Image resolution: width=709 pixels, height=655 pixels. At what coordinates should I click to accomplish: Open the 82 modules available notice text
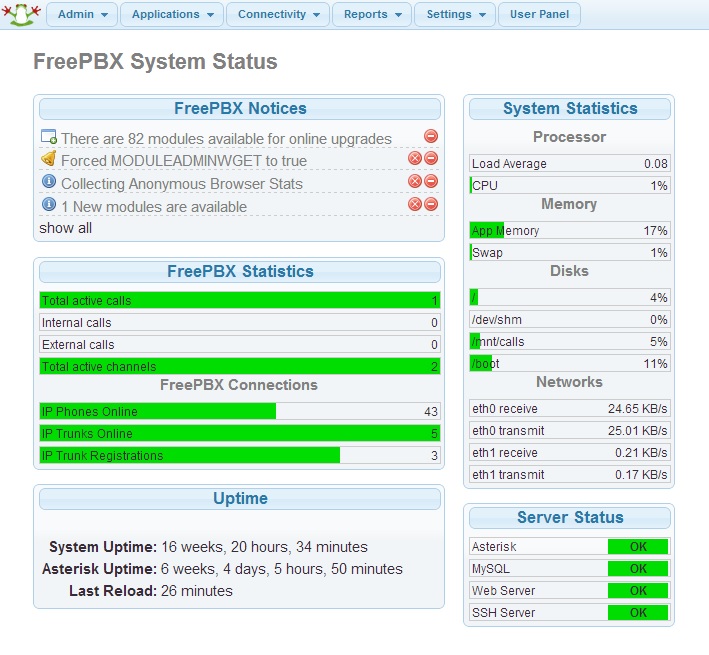pyautogui.click(x=226, y=139)
